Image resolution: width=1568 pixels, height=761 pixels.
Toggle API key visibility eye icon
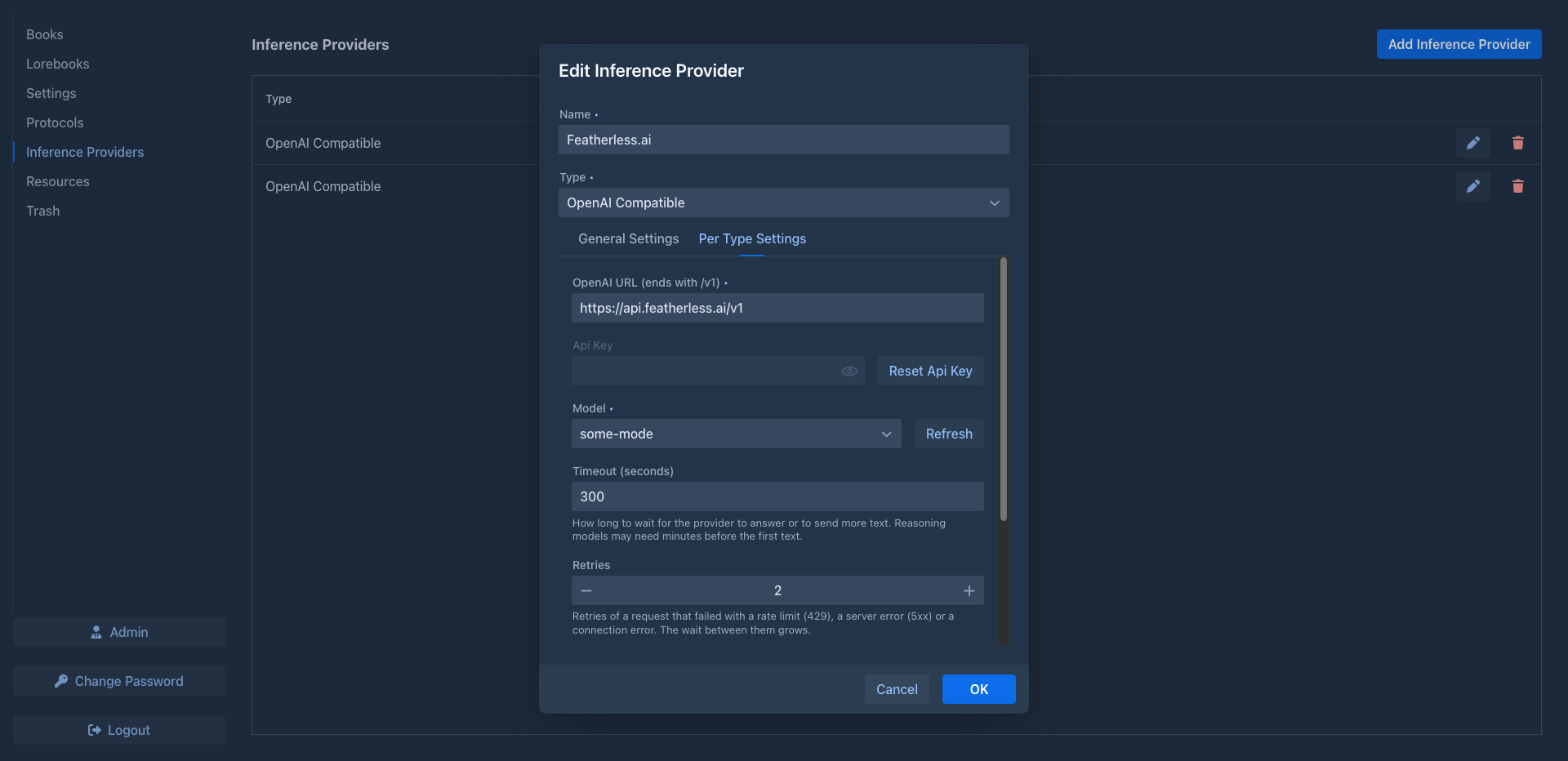[849, 371]
